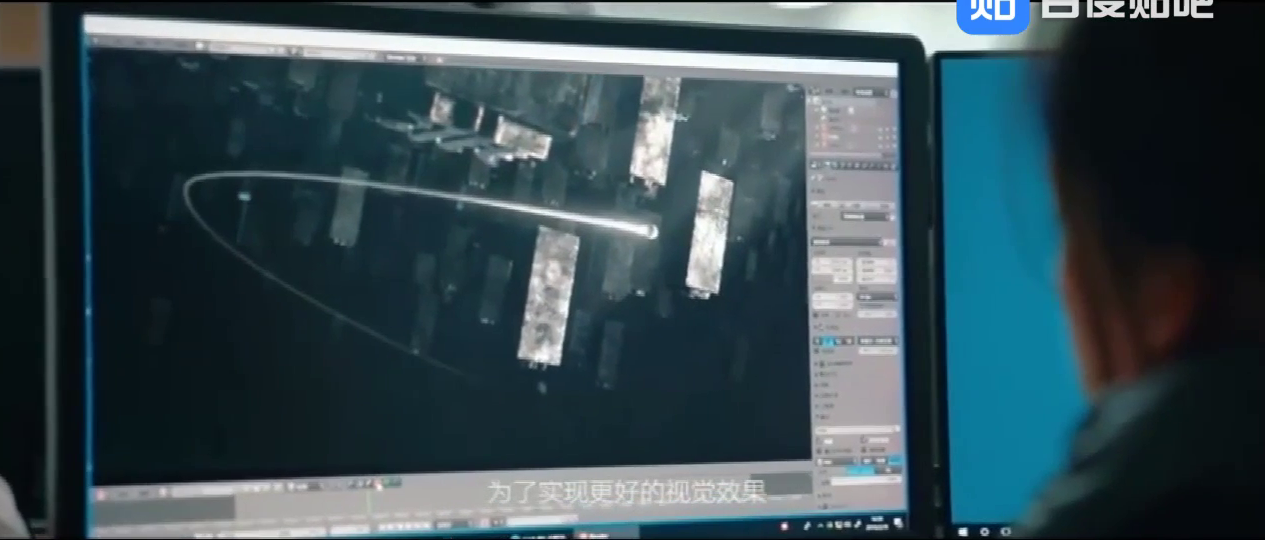Open the Windows Start button on the right monitor
Screen dimensions: 1265x540
point(963,531)
